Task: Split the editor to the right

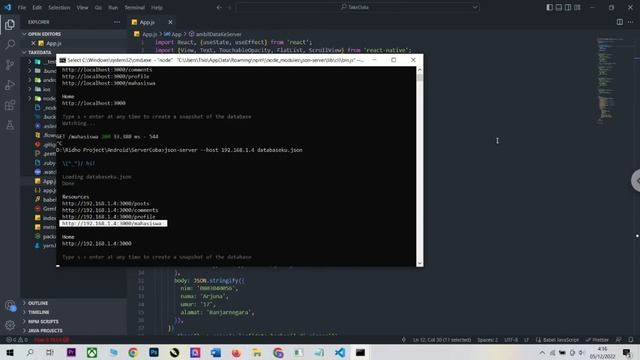Action: 620,22
